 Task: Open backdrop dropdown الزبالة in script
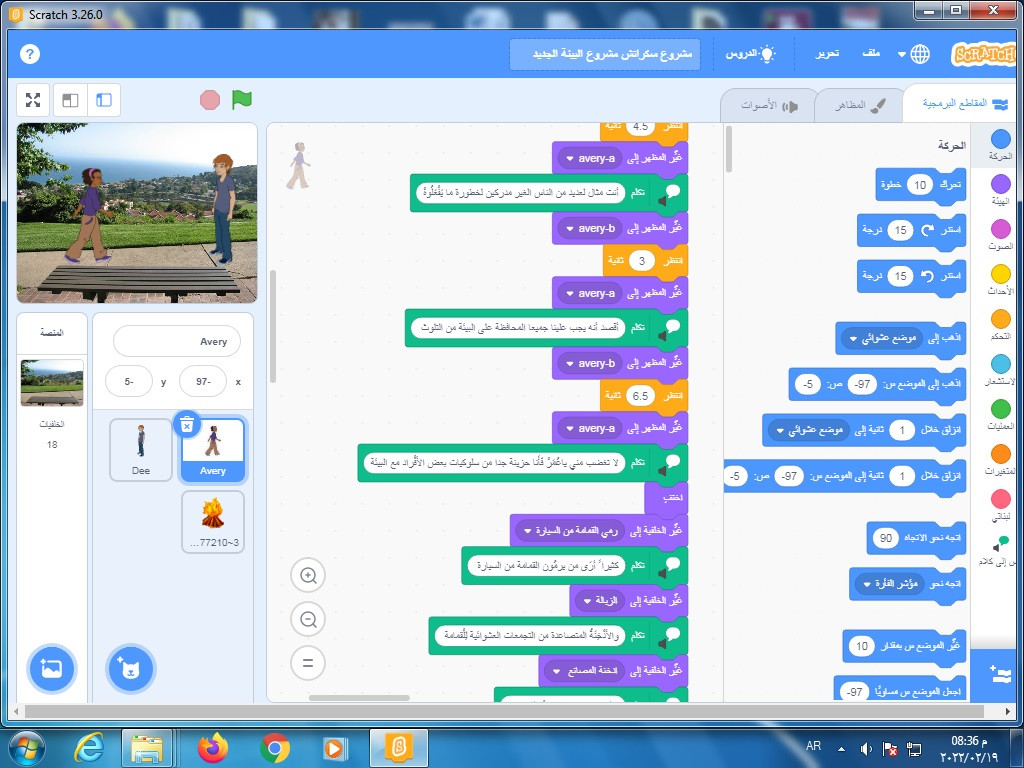pos(600,600)
